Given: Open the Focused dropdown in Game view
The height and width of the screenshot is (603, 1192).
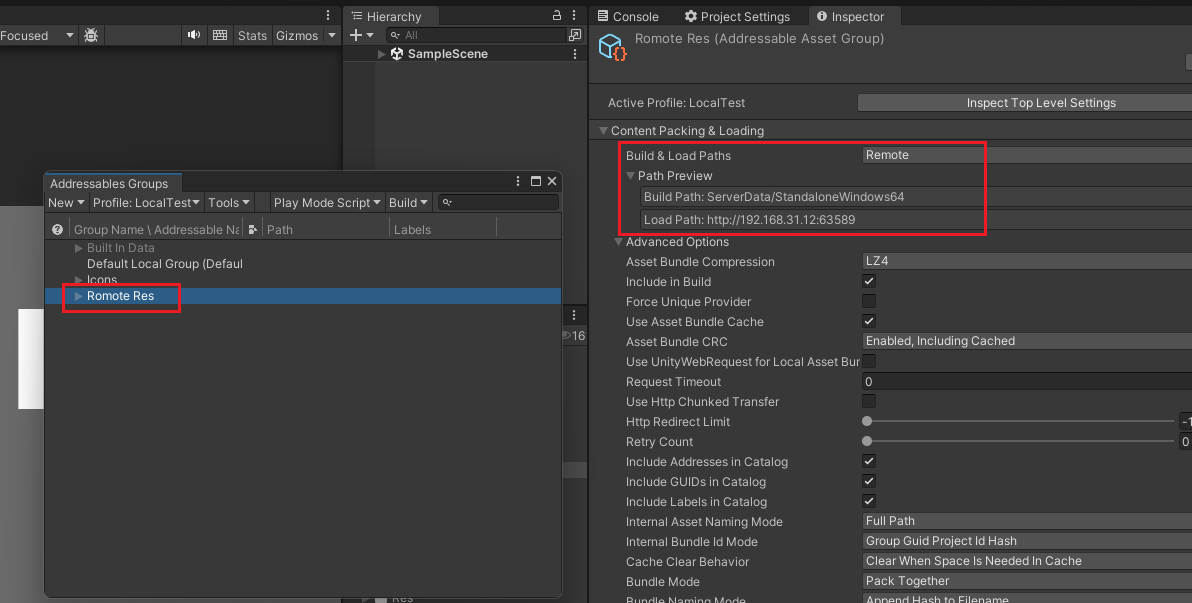Looking at the screenshot, I should coord(38,35).
